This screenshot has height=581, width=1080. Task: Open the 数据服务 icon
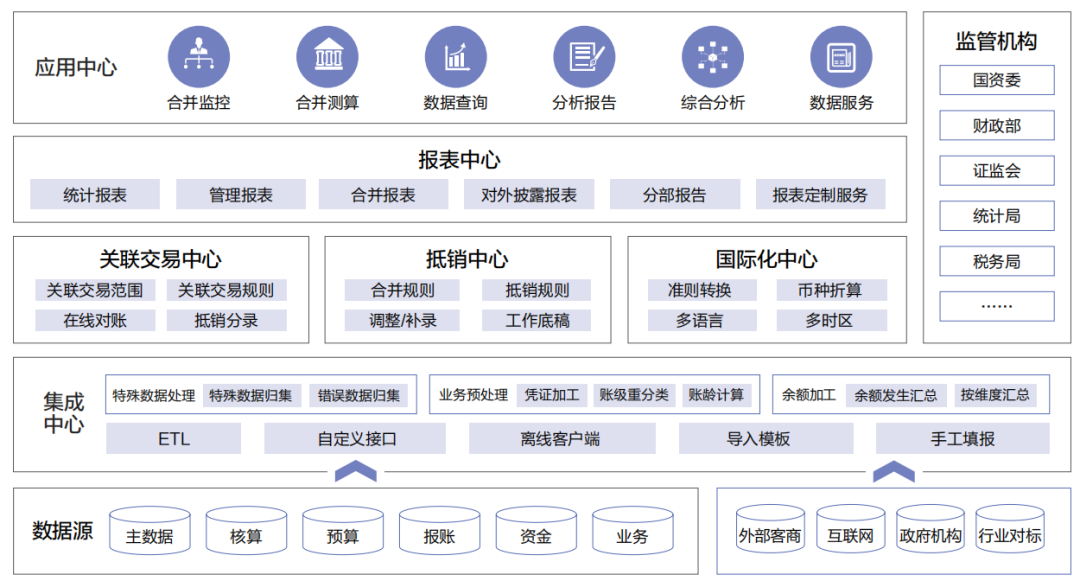point(841,56)
